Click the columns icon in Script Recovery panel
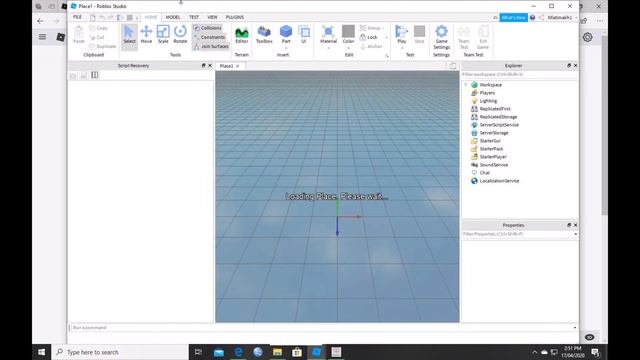This screenshot has height=360, width=640. click(95, 75)
